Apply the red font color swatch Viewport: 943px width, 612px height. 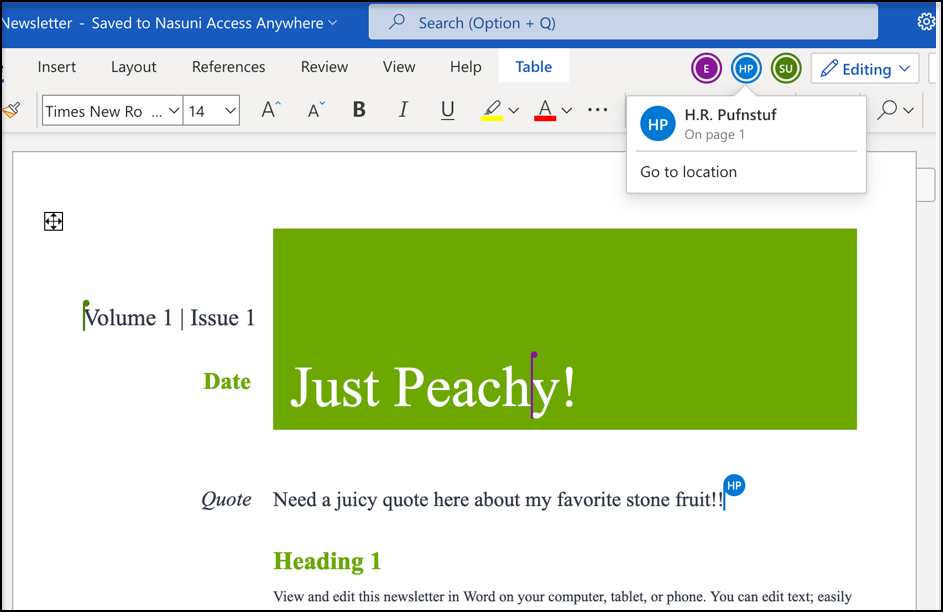[x=544, y=110]
